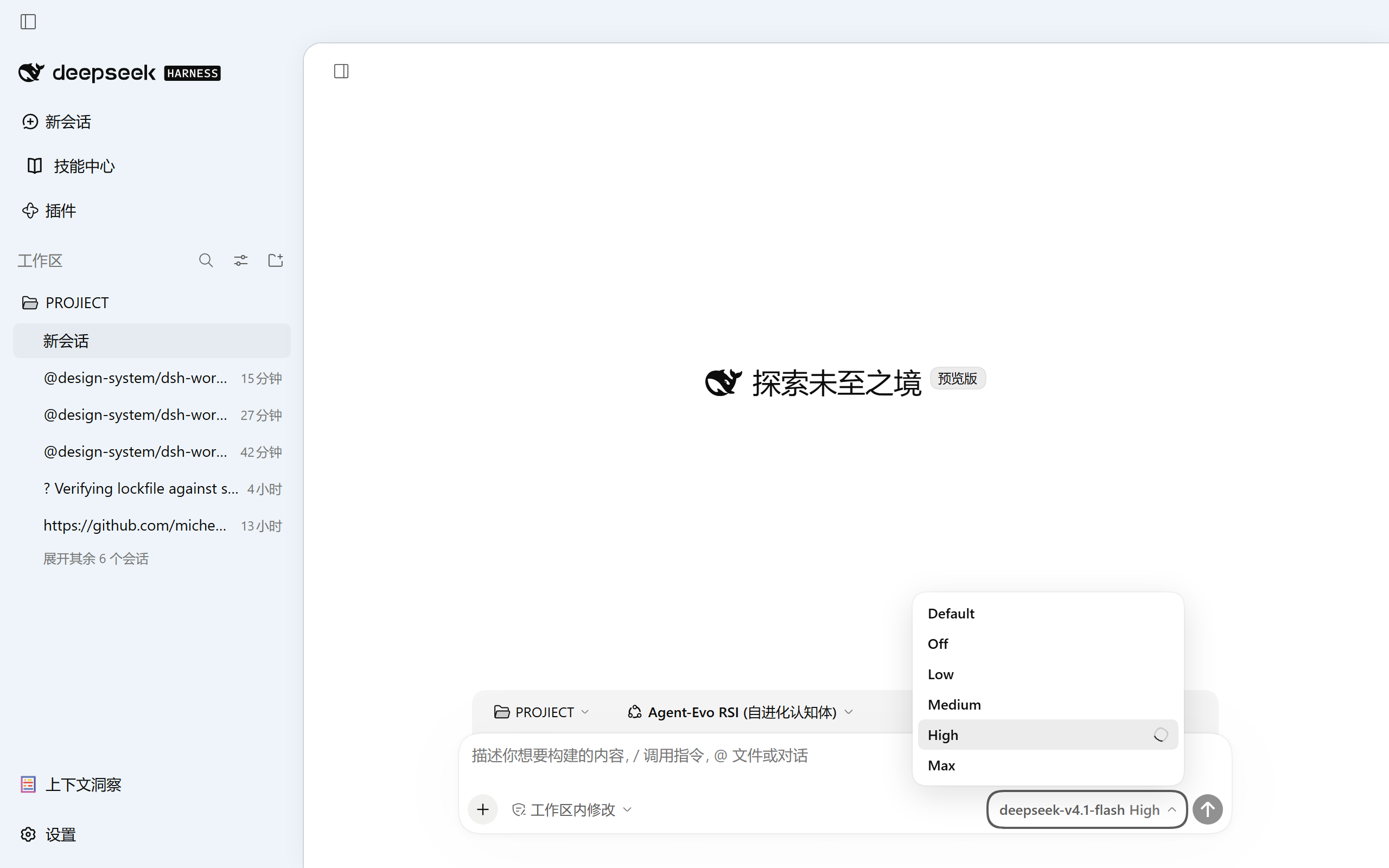Click the 预览版 preview badge
Viewport: 1389px width, 868px height.
pos(957,378)
